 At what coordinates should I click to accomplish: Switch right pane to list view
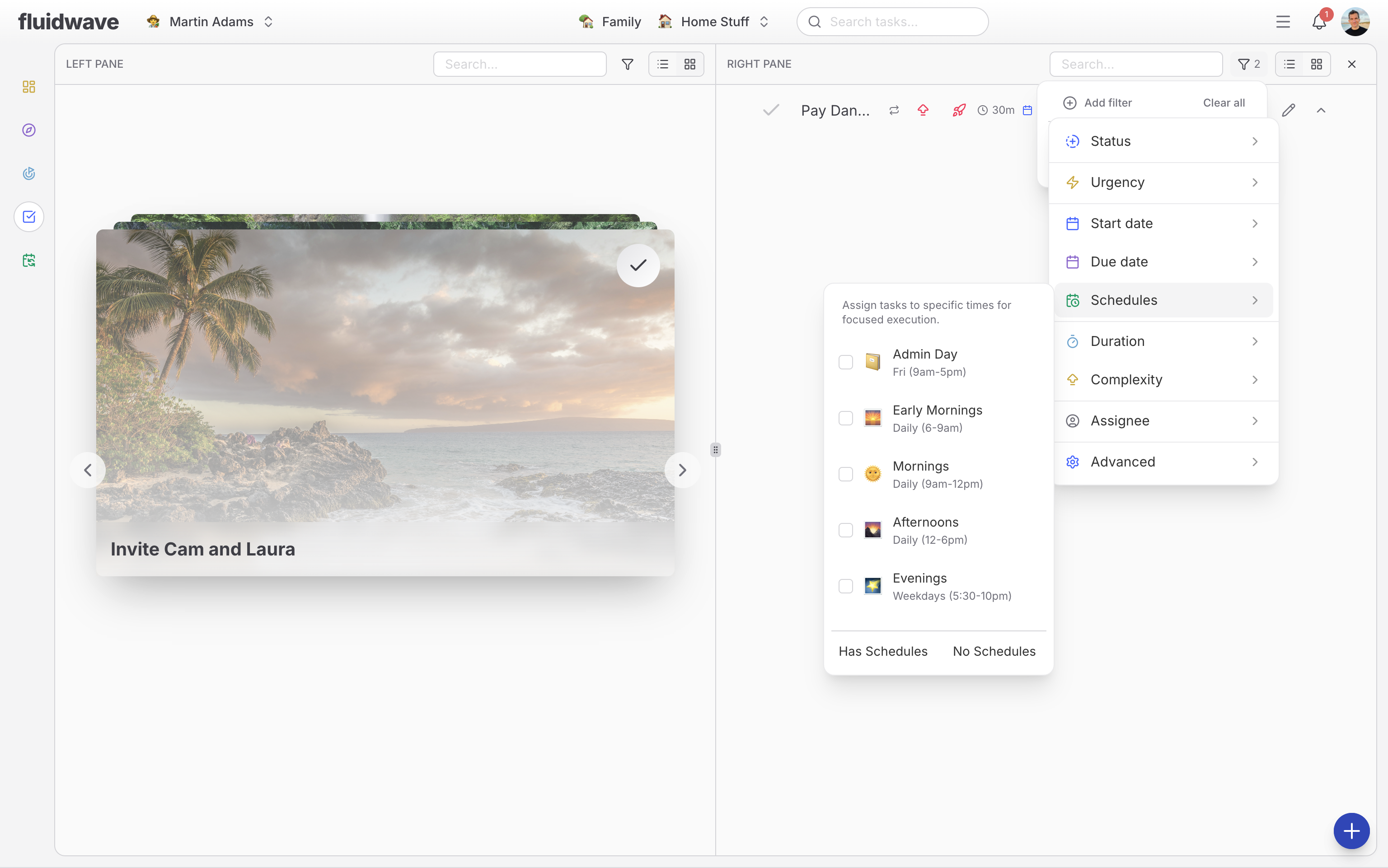1289,64
